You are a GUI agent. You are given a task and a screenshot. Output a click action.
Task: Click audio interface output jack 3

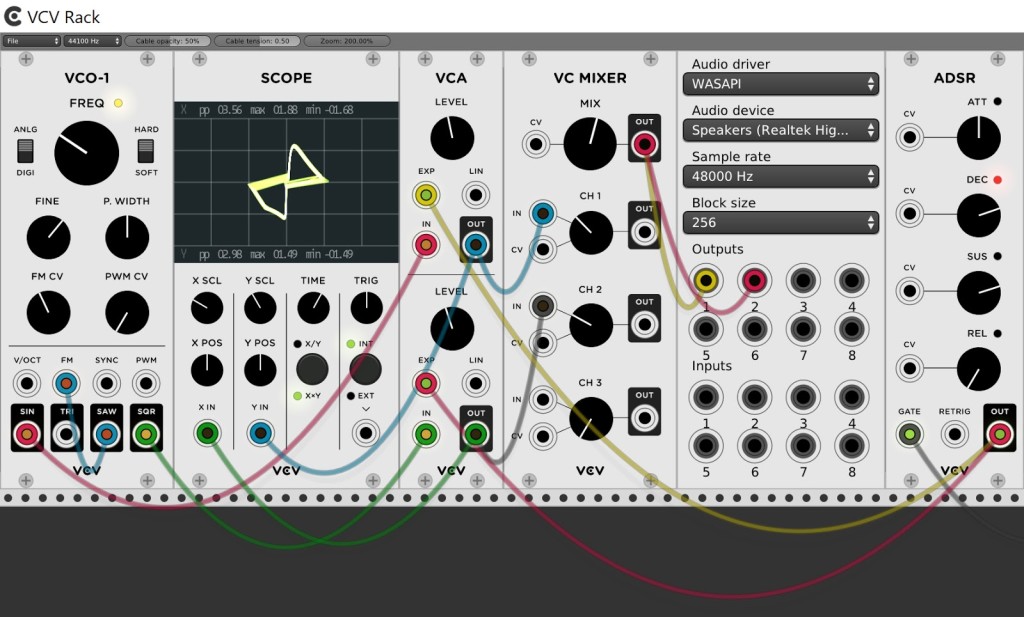(801, 281)
